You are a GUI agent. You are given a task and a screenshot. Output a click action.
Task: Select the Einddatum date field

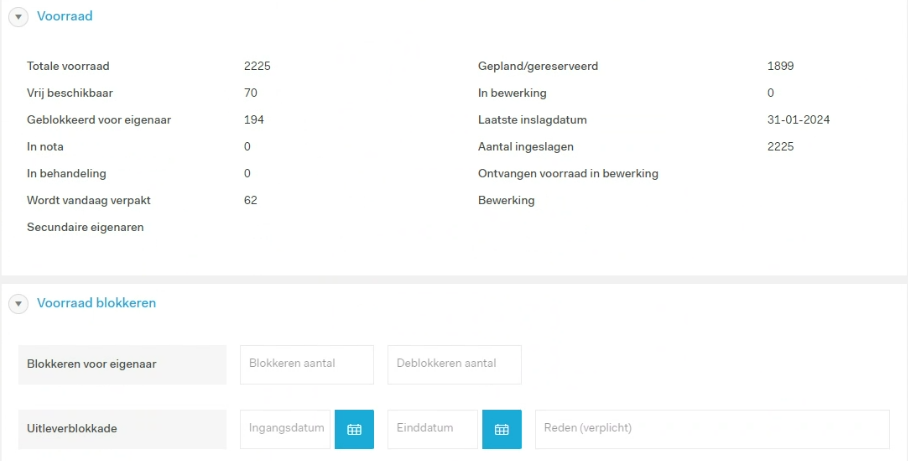[x=433, y=429]
